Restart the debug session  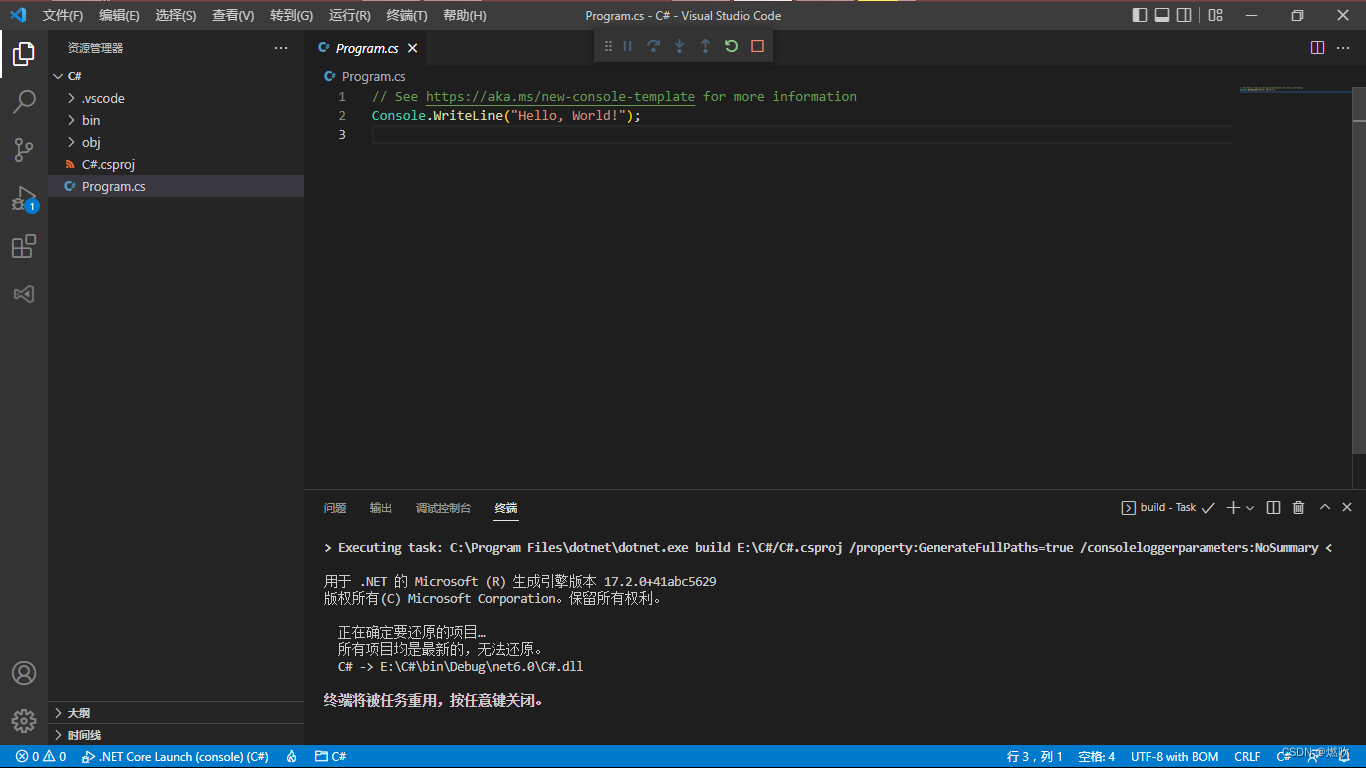[731, 46]
